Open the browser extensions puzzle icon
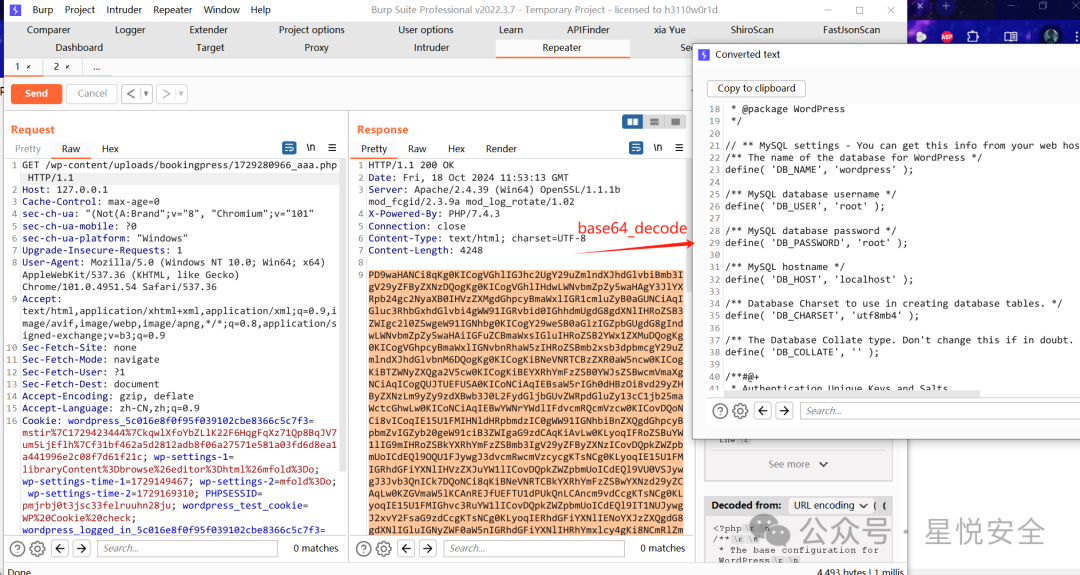 pos(973,36)
